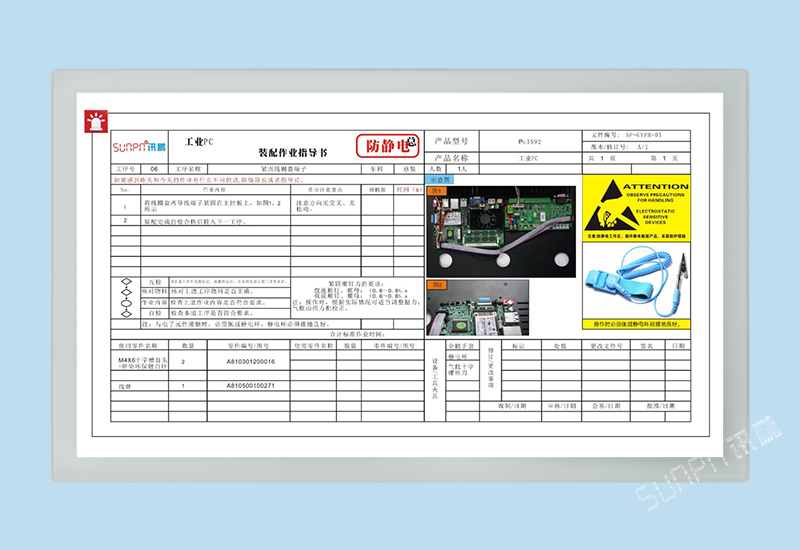Click the red reminder text line
The width and height of the screenshot is (800, 550).
pos(209,180)
